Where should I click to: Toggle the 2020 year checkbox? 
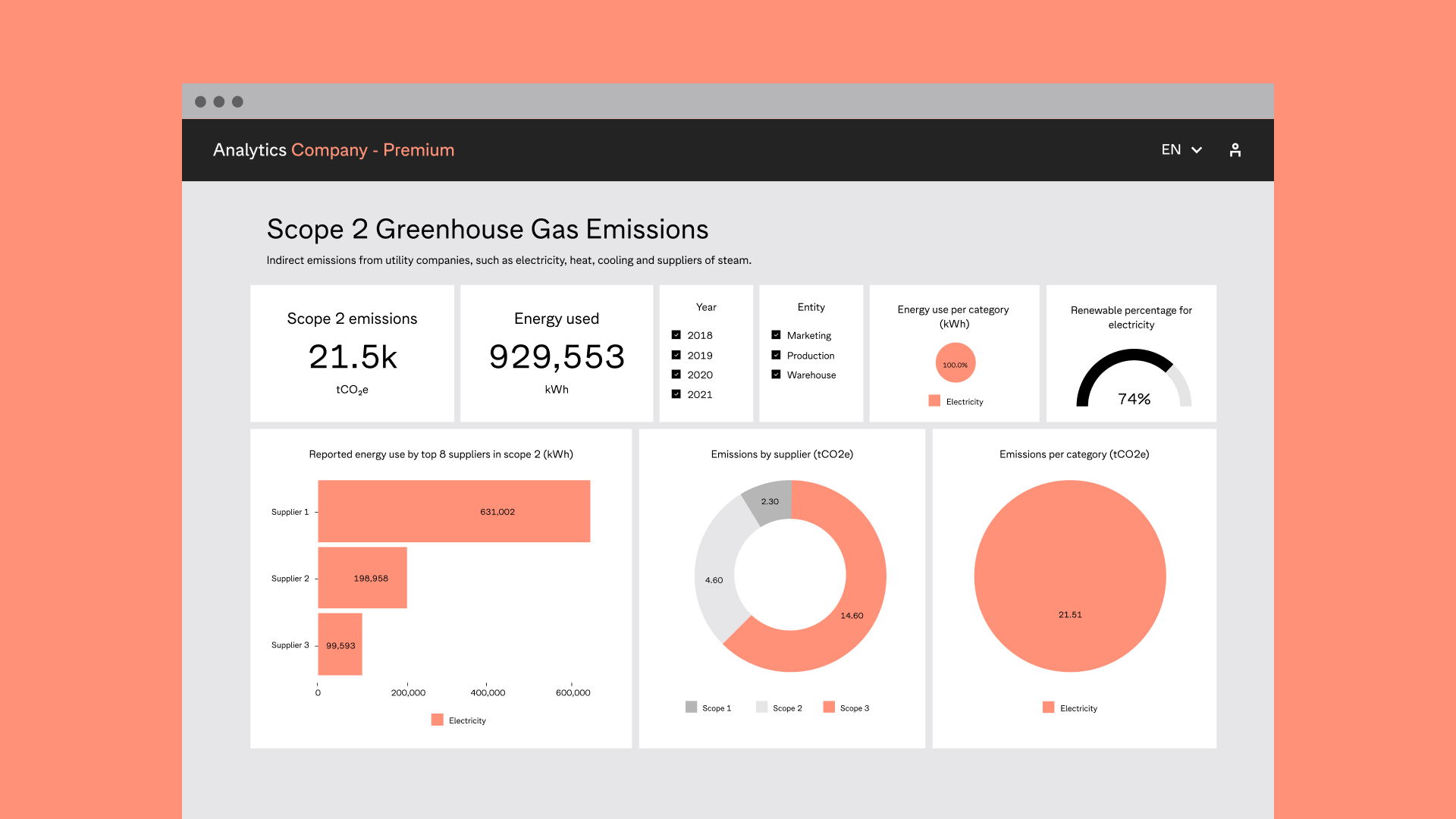tap(676, 375)
